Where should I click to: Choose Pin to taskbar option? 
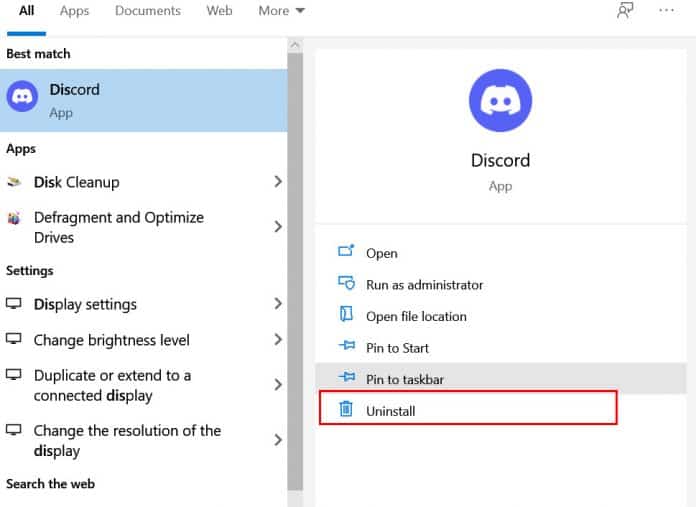[404, 379]
